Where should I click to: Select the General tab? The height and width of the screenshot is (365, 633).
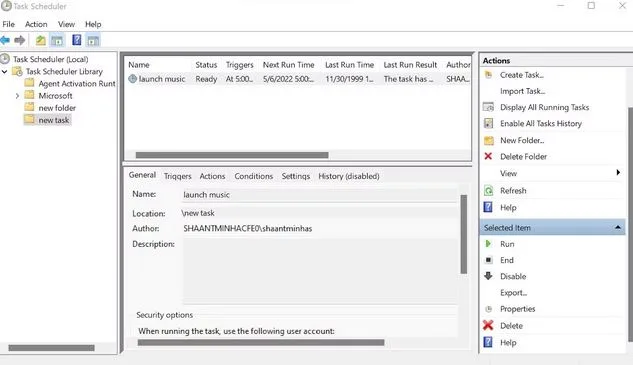[x=142, y=175]
